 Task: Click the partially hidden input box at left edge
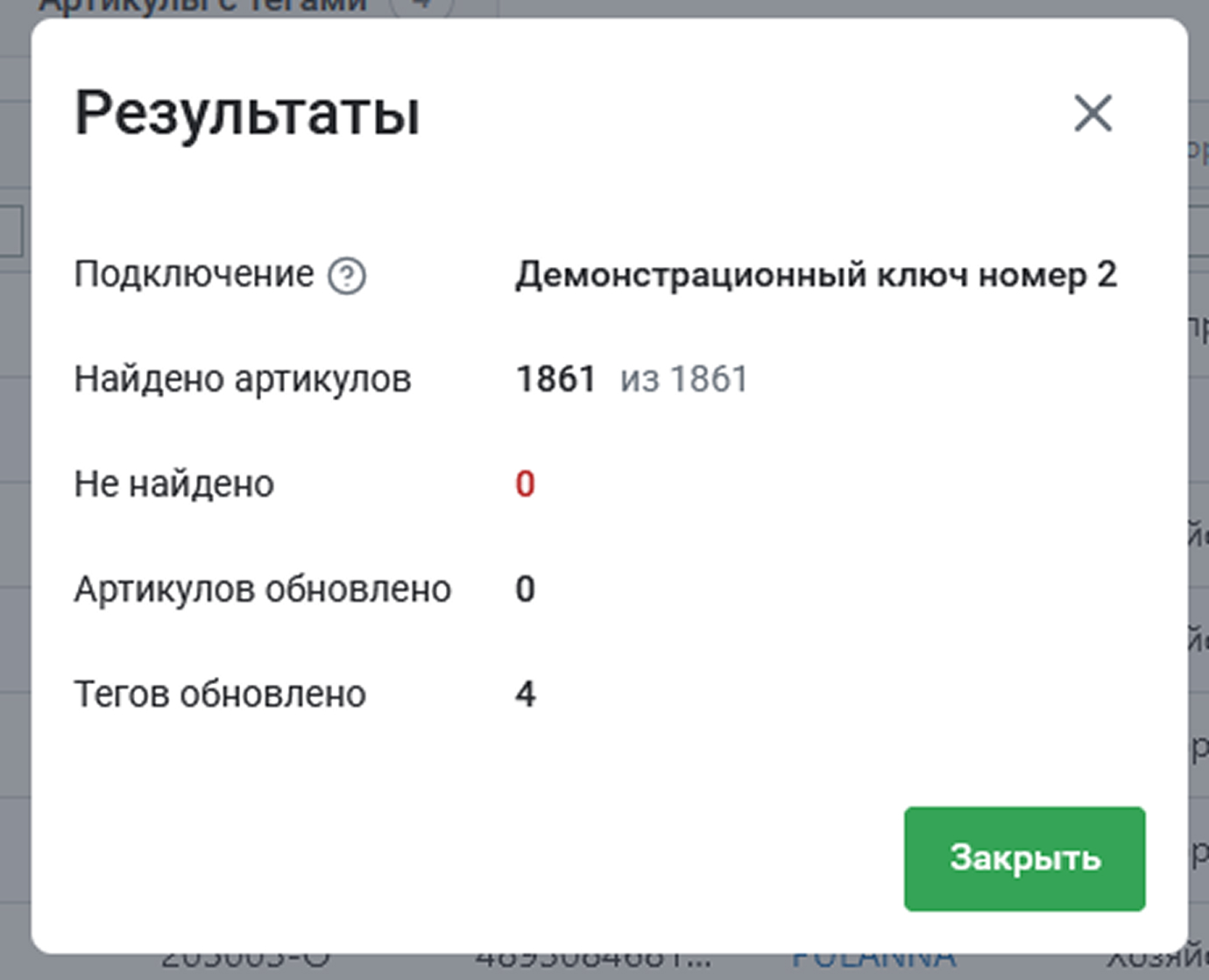(11, 230)
